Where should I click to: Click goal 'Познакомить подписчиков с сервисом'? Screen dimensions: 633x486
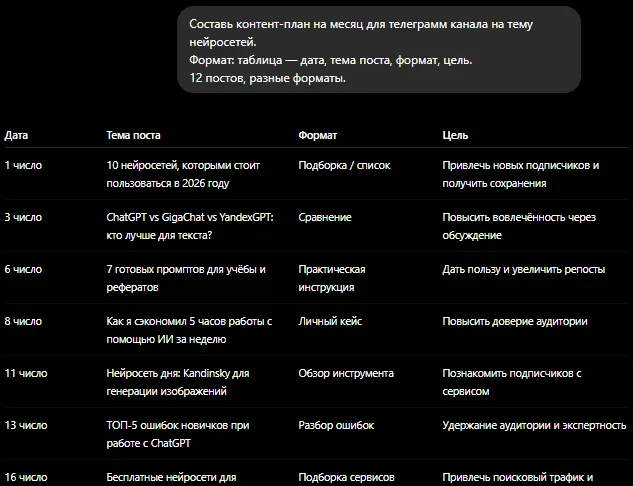point(512,382)
